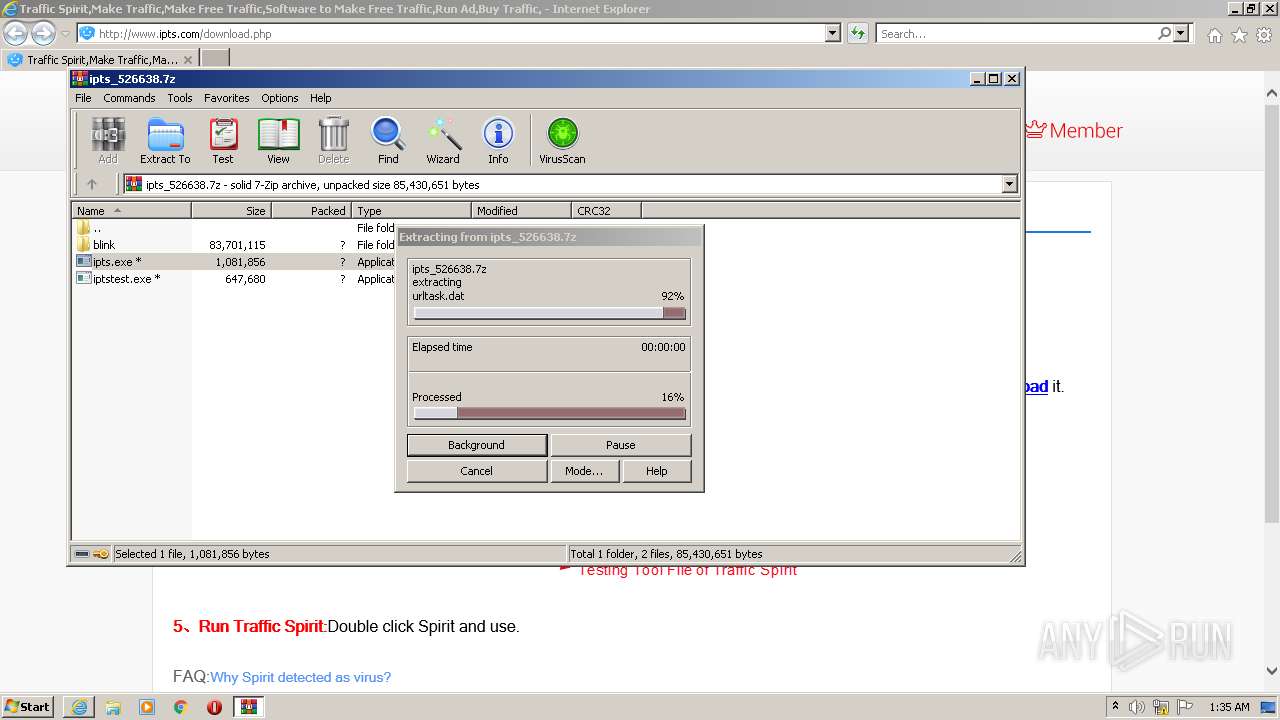Sort by the CRC32 column header

(x=606, y=211)
